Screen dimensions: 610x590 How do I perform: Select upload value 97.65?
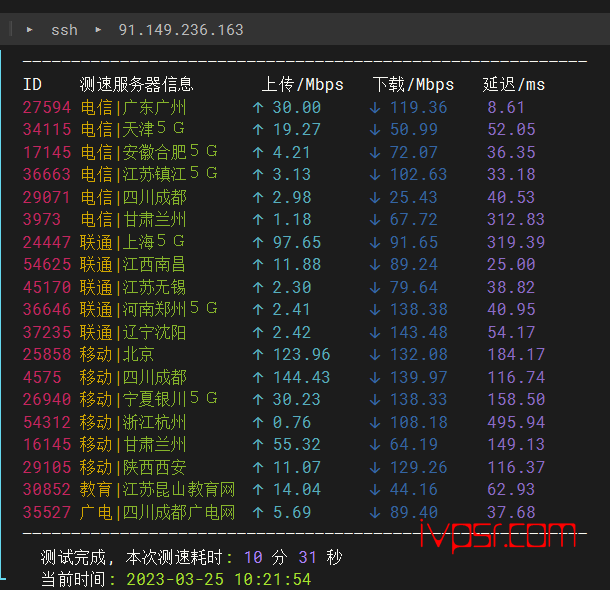pos(296,242)
